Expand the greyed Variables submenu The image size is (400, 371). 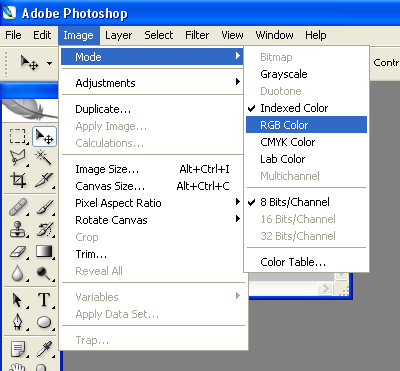tap(152, 297)
